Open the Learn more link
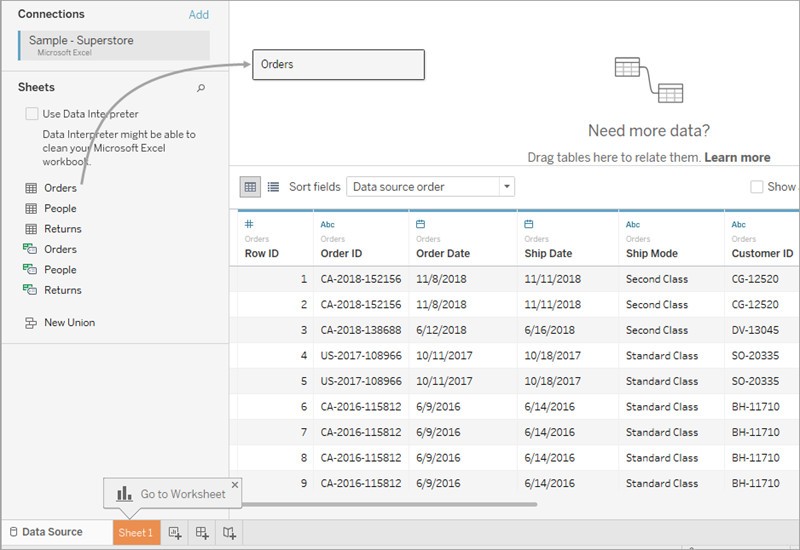 [737, 157]
